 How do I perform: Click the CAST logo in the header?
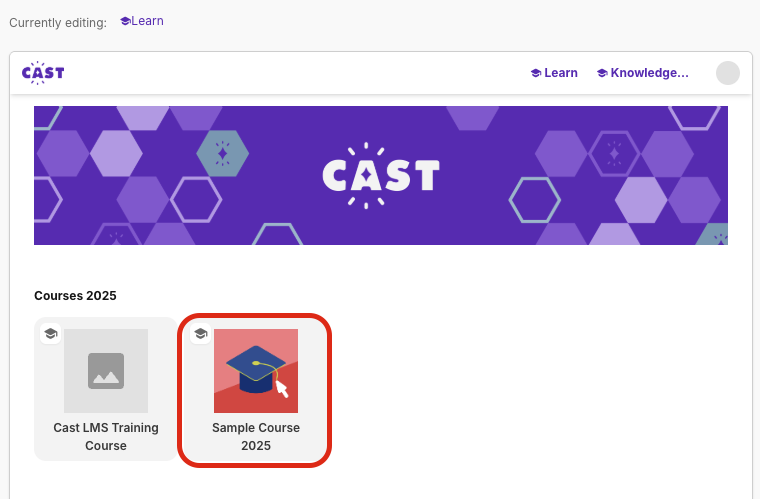pyautogui.click(x=43, y=72)
